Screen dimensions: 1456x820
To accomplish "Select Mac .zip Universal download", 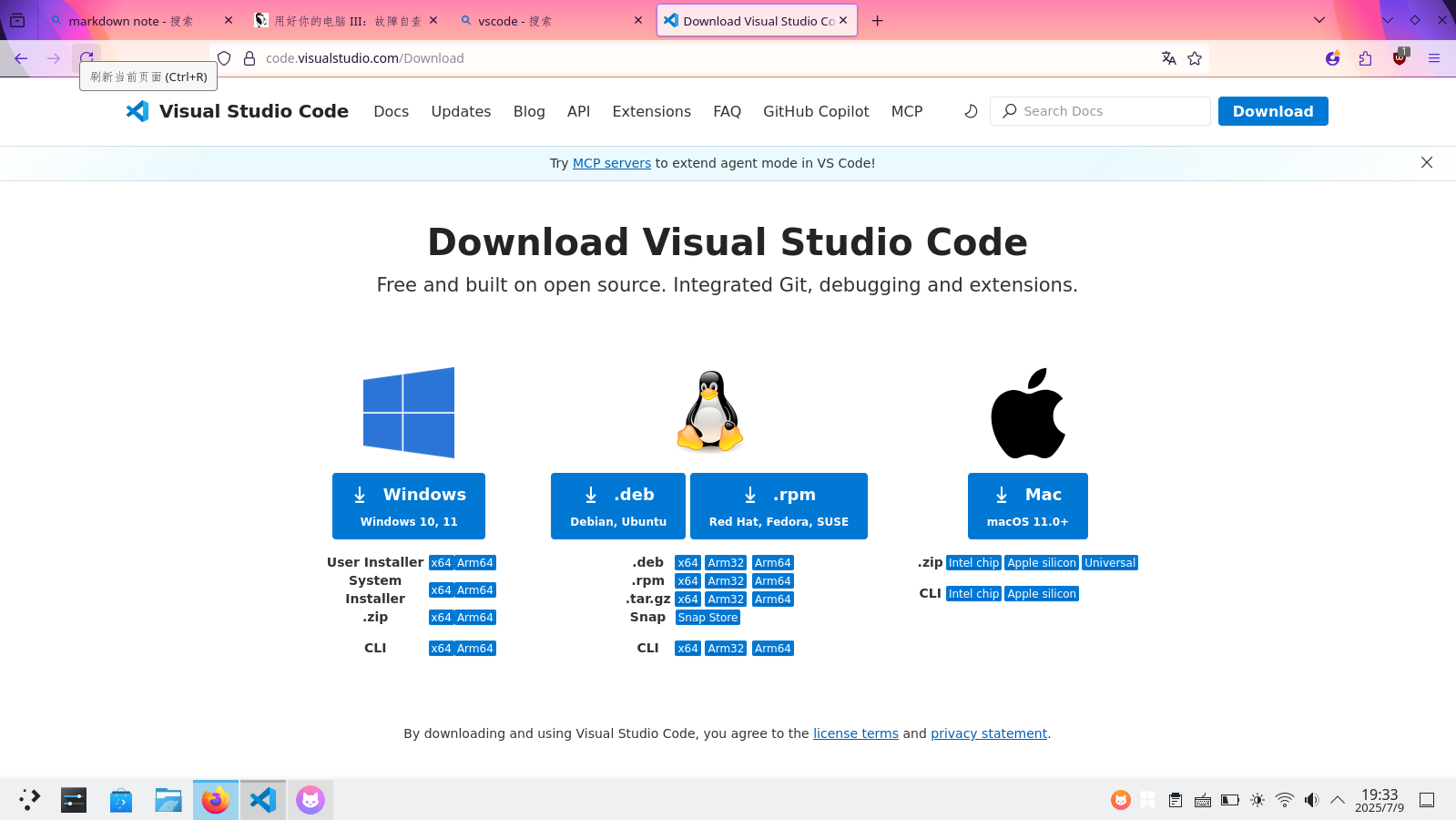I will pos(1110,563).
